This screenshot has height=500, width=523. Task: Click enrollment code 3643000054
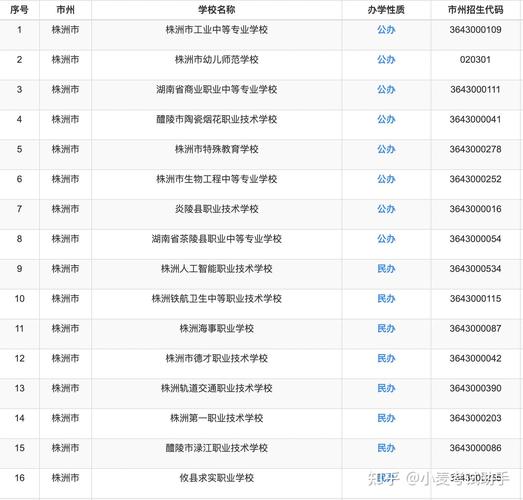(x=475, y=239)
